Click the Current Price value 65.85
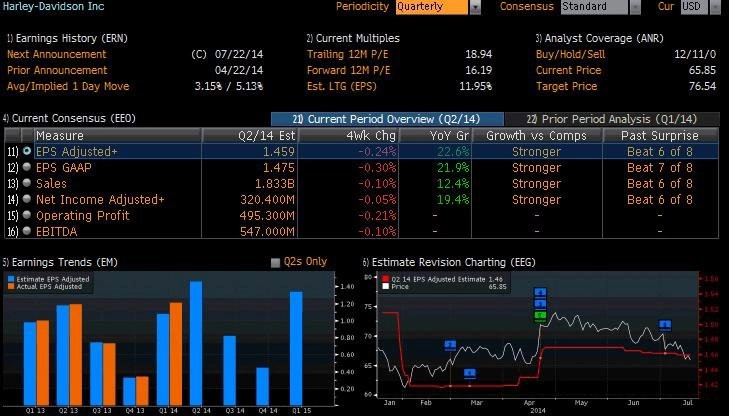The height and width of the screenshot is (416, 729). [702, 70]
